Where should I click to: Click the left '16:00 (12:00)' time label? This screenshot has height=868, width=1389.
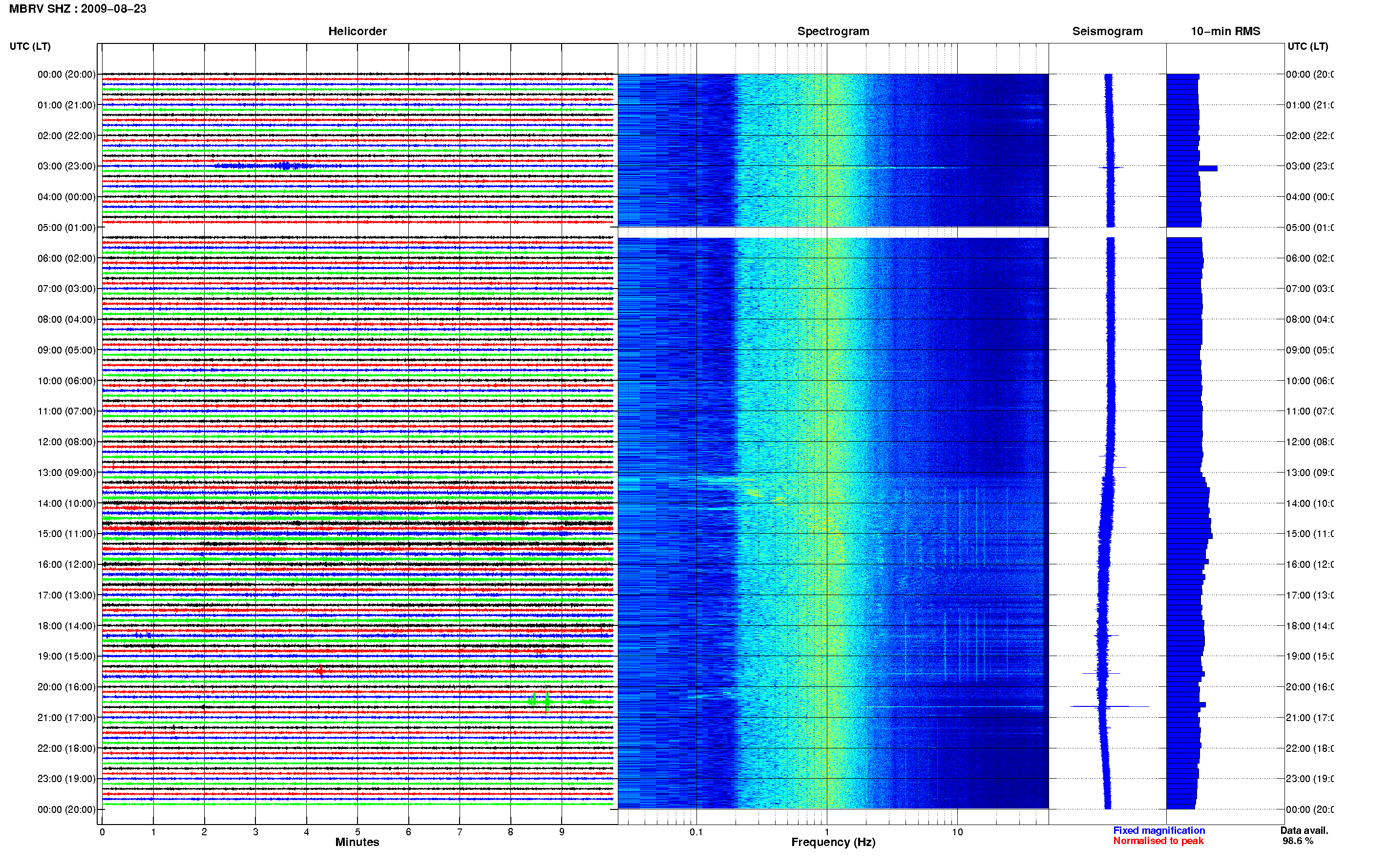(x=66, y=564)
